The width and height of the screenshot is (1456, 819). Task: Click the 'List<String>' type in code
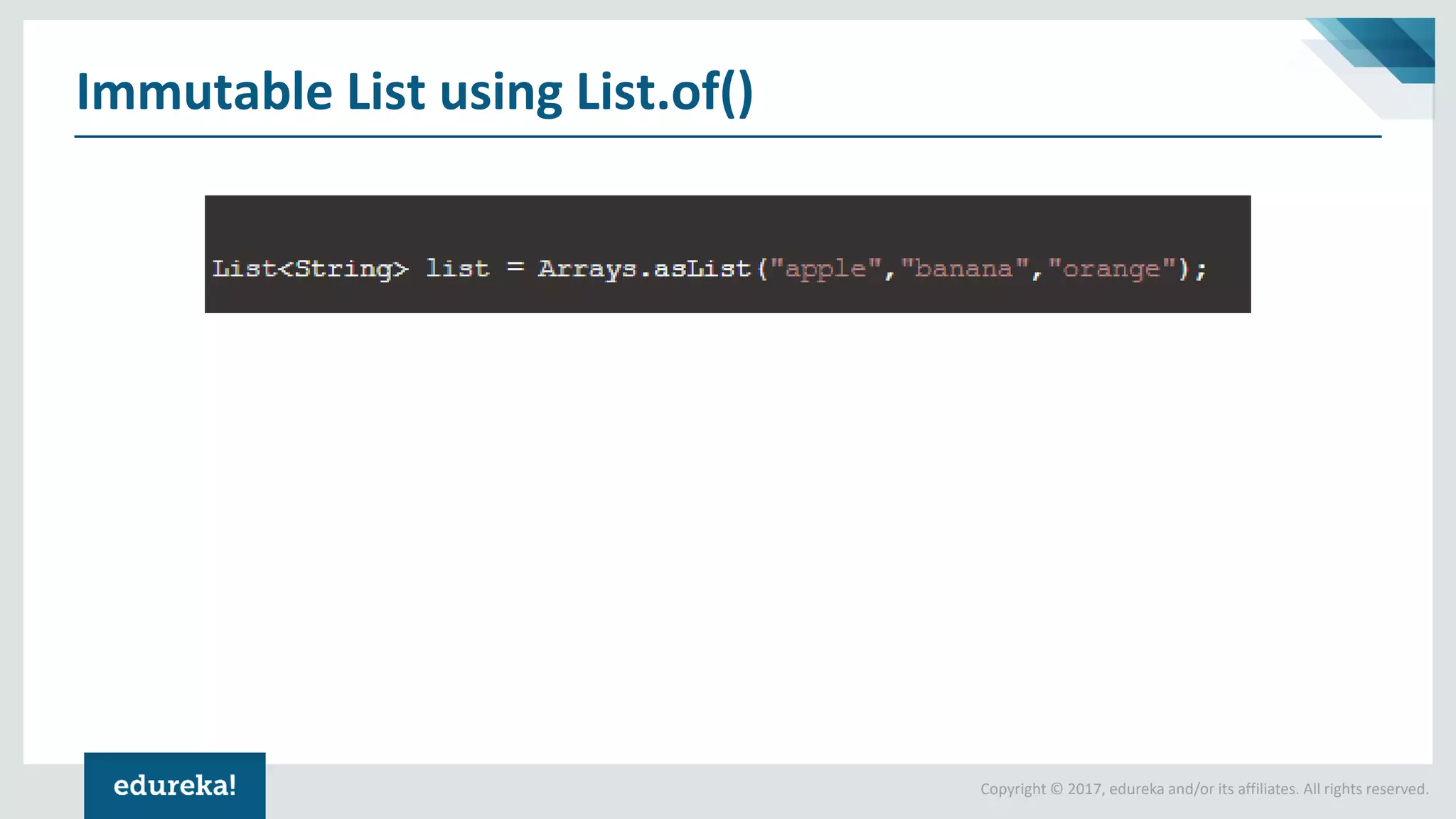tap(311, 269)
